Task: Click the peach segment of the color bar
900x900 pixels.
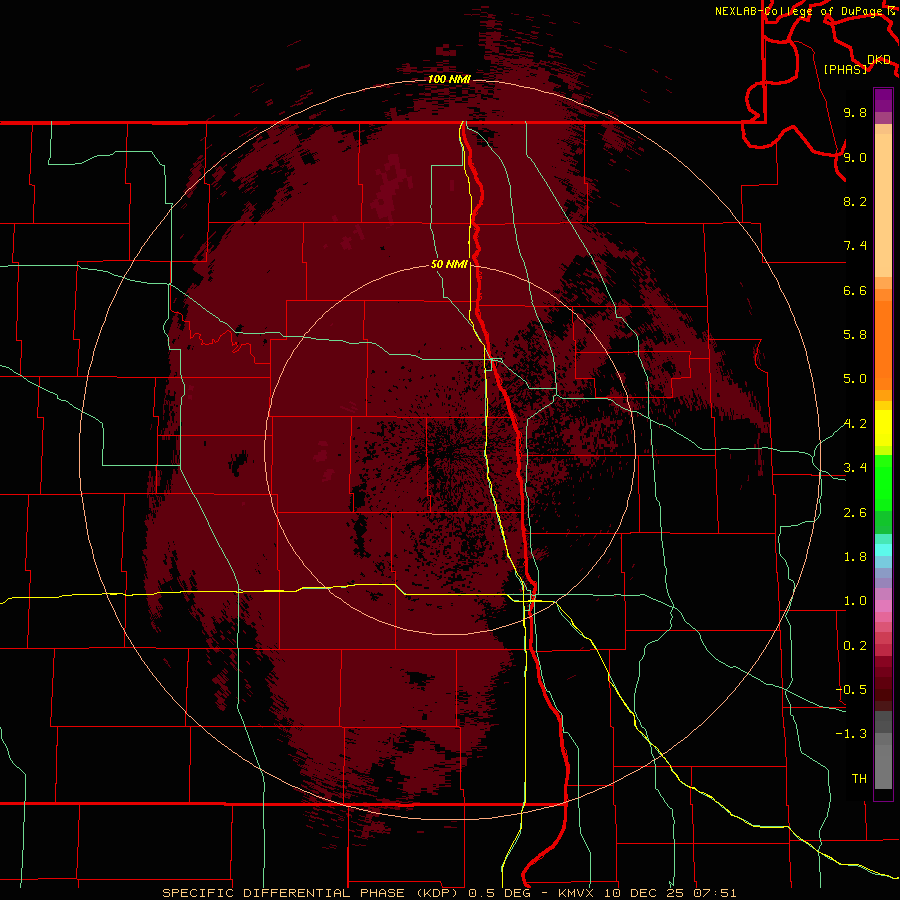Action: (883, 207)
